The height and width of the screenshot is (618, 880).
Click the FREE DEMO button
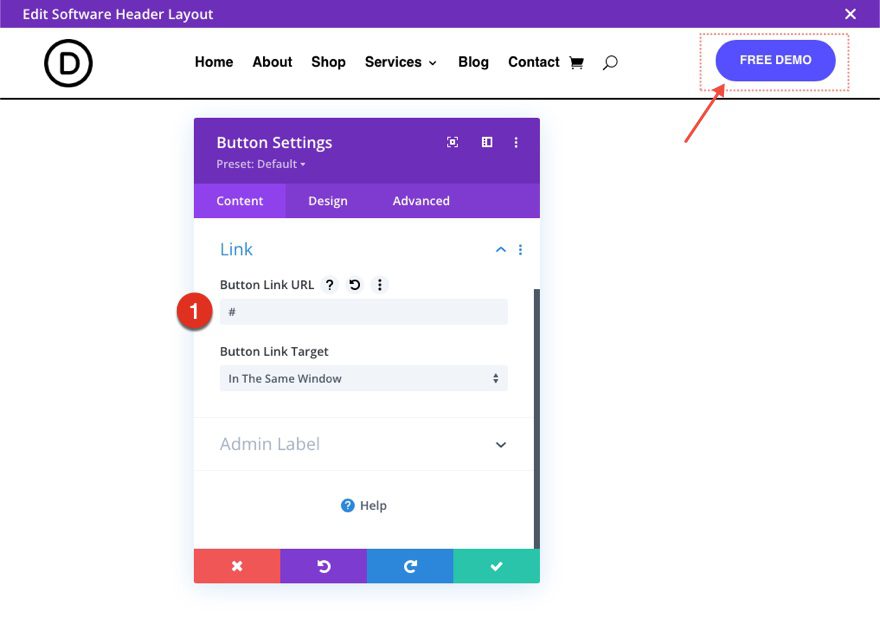click(775, 60)
